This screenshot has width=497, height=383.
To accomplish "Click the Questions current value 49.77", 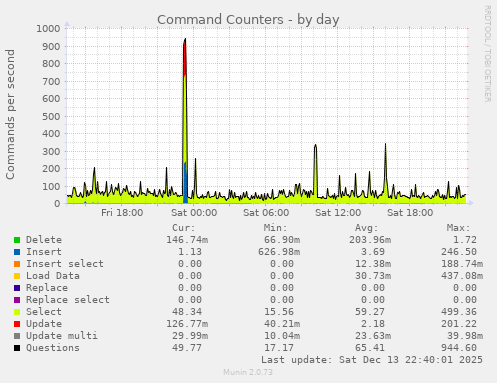I will (x=187, y=348).
